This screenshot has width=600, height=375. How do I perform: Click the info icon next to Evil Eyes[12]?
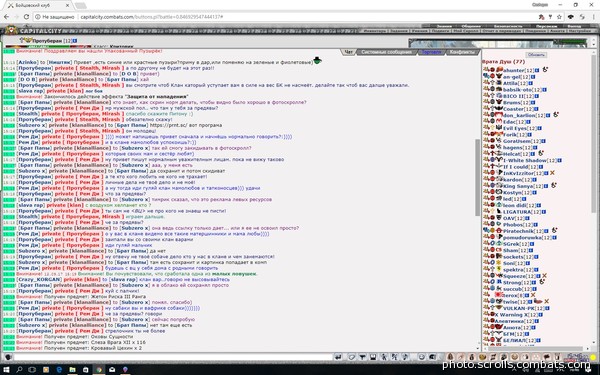click(540, 128)
